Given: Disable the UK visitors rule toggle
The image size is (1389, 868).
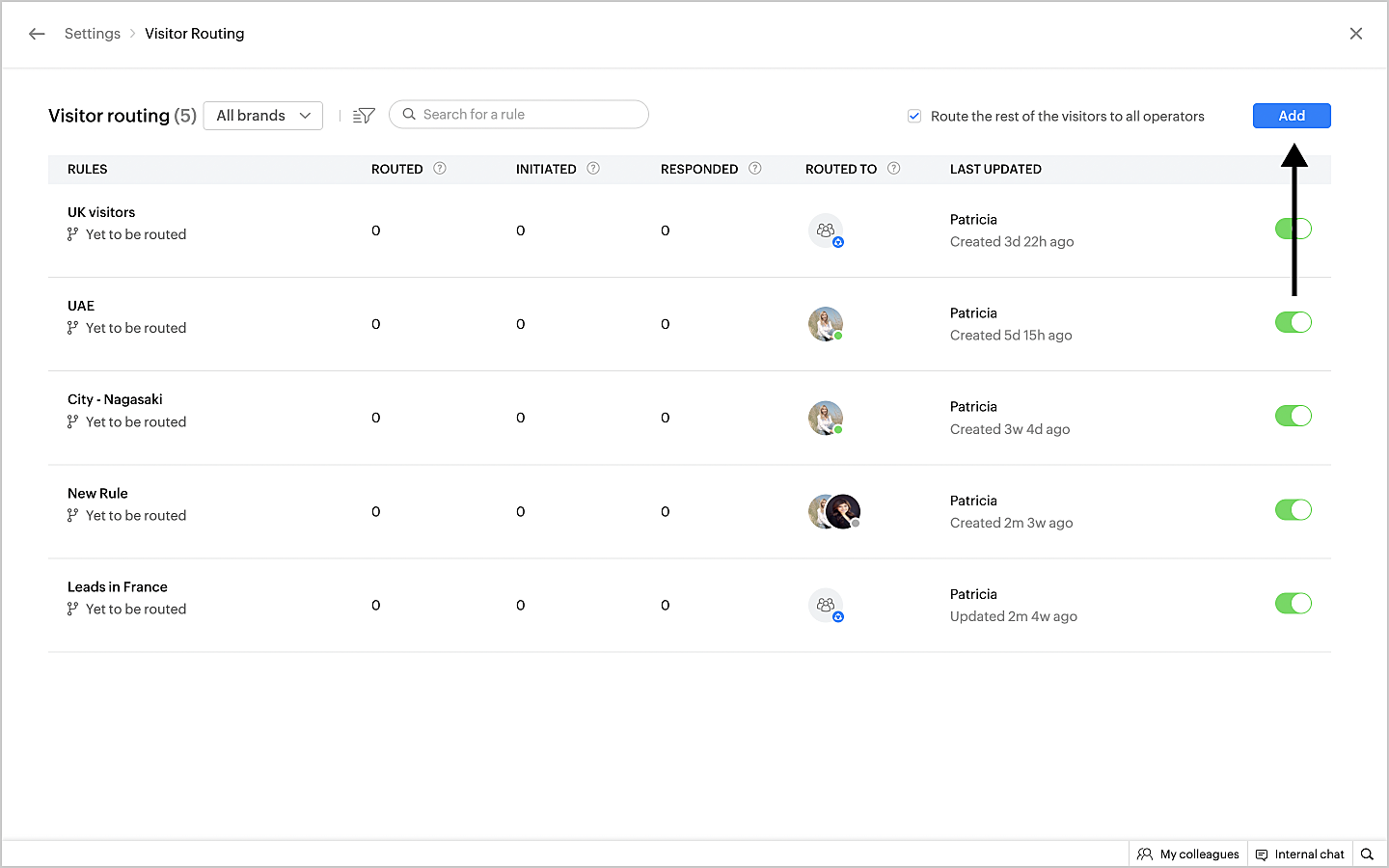Looking at the screenshot, I should pos(1293,229).
